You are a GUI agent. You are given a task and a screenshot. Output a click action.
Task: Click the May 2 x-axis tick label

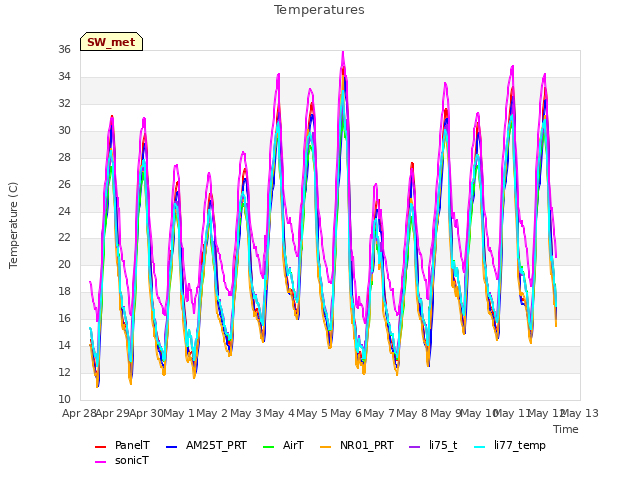click(x=212, y=413)
